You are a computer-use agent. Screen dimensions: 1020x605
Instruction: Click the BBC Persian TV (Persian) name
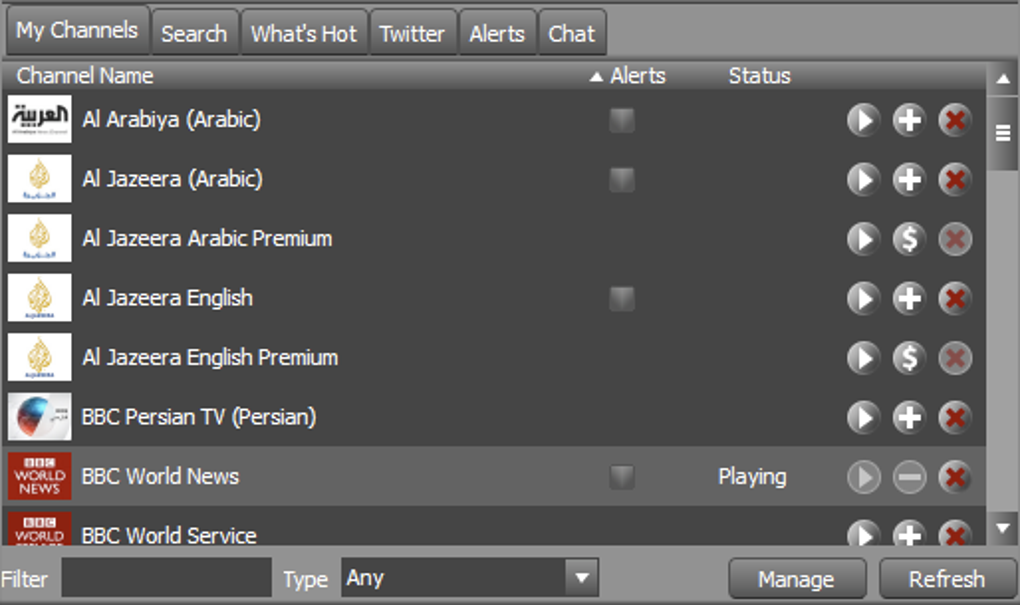pyautogui.click(x=199, y=418)
